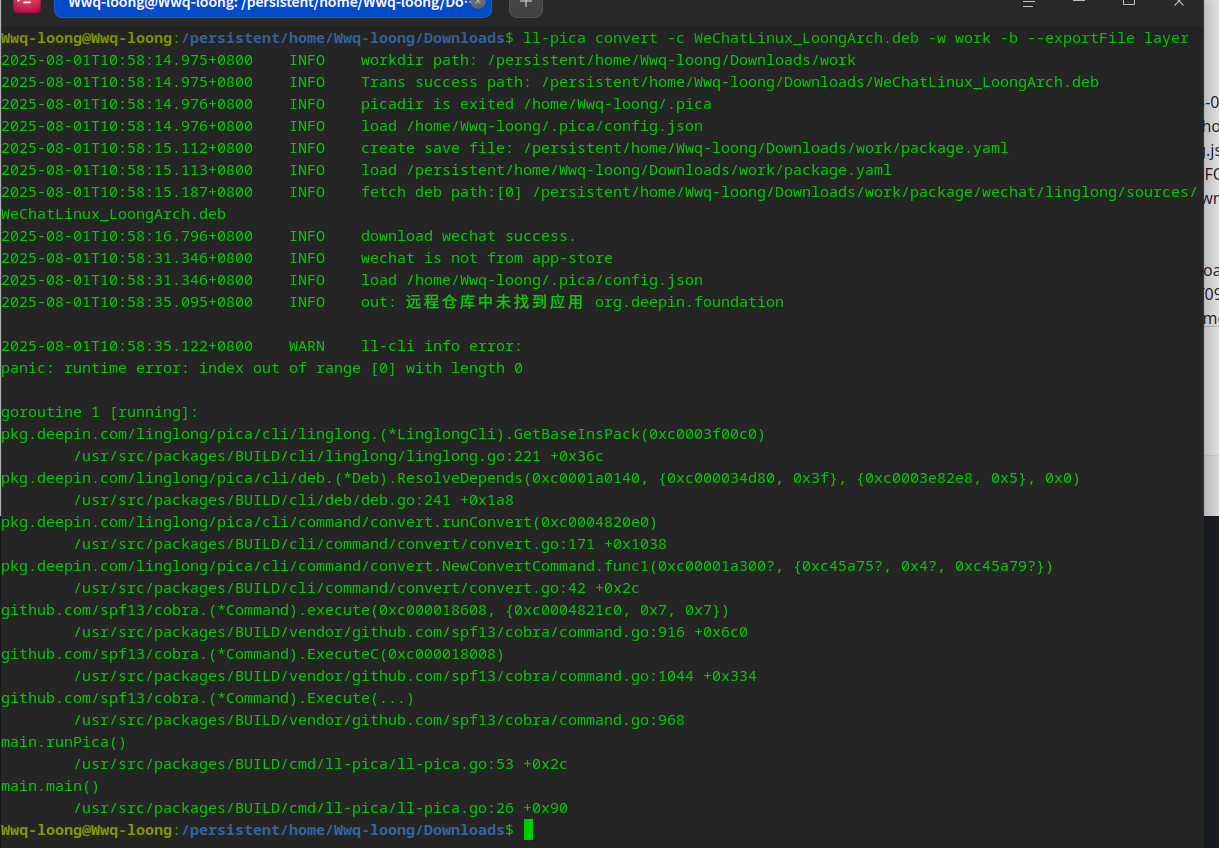The image size is (1219, 848).
Task: Click the goroutine 1 [running] line
Action: pos(100,412)
